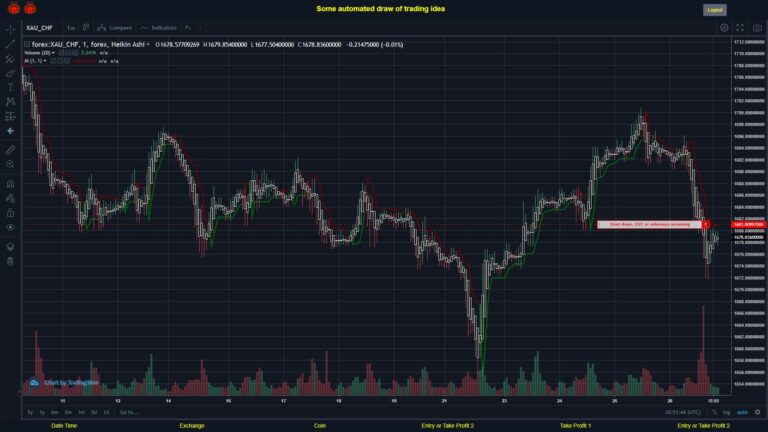Expand the Volume (20) legend dropdown

[x=53, y=53]
